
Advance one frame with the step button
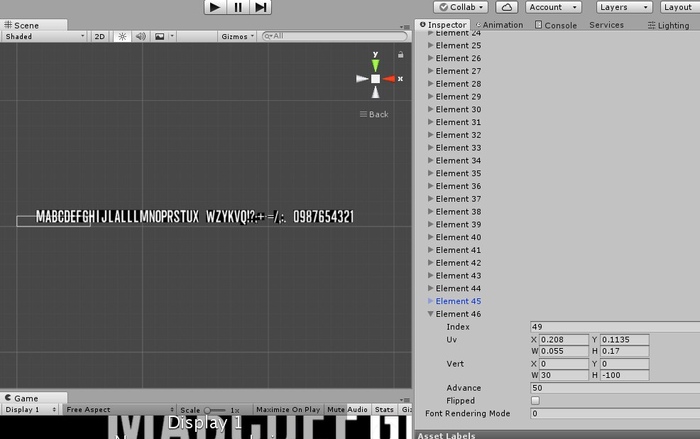pyautogui.click(x=261, y=7)
